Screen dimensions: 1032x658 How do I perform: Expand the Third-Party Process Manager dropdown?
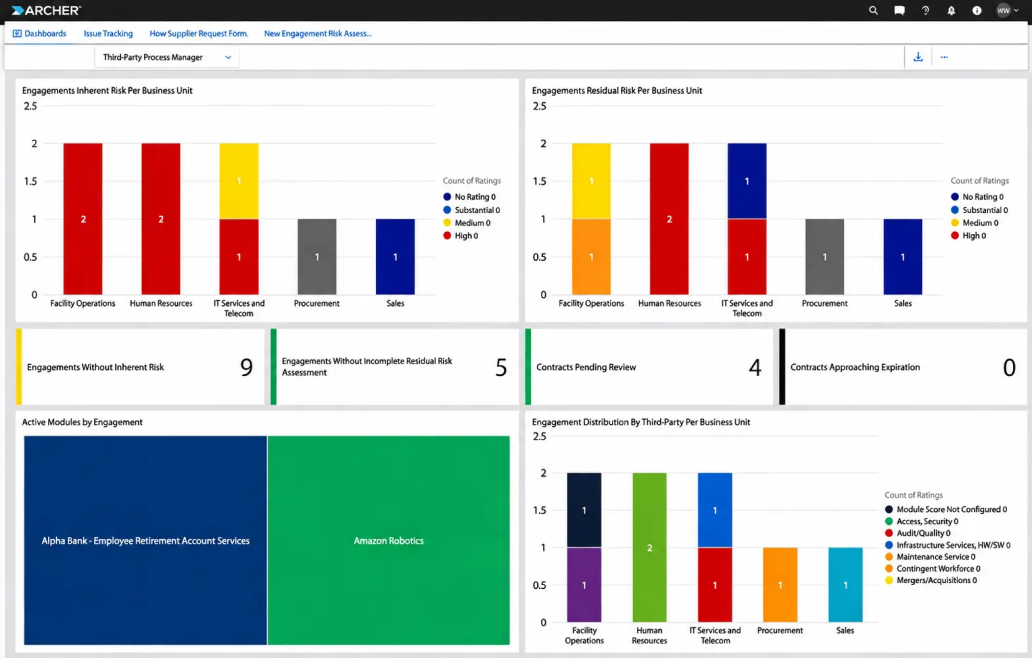point(167,57)
